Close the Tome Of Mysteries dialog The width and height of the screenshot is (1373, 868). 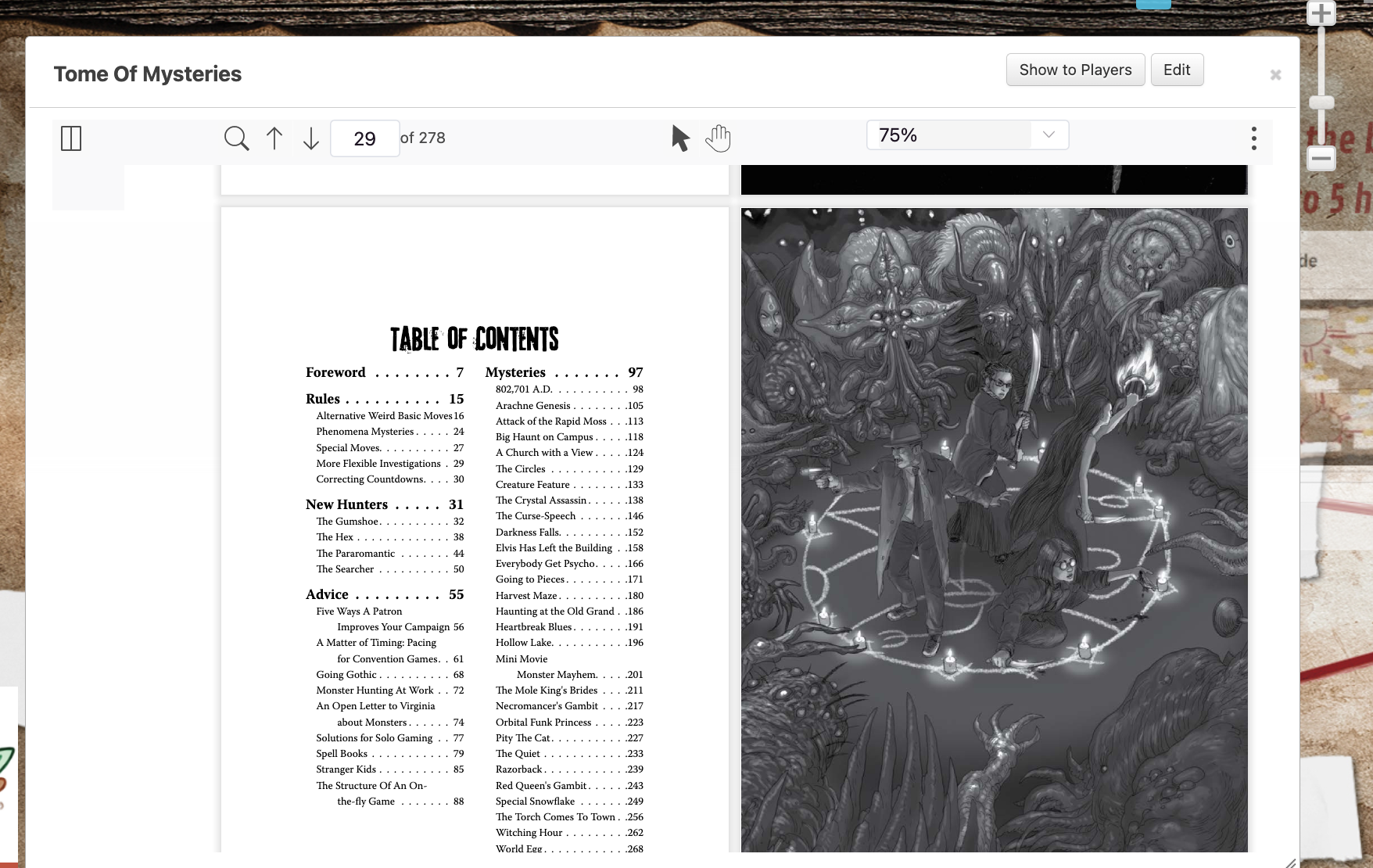[1275, 75]
